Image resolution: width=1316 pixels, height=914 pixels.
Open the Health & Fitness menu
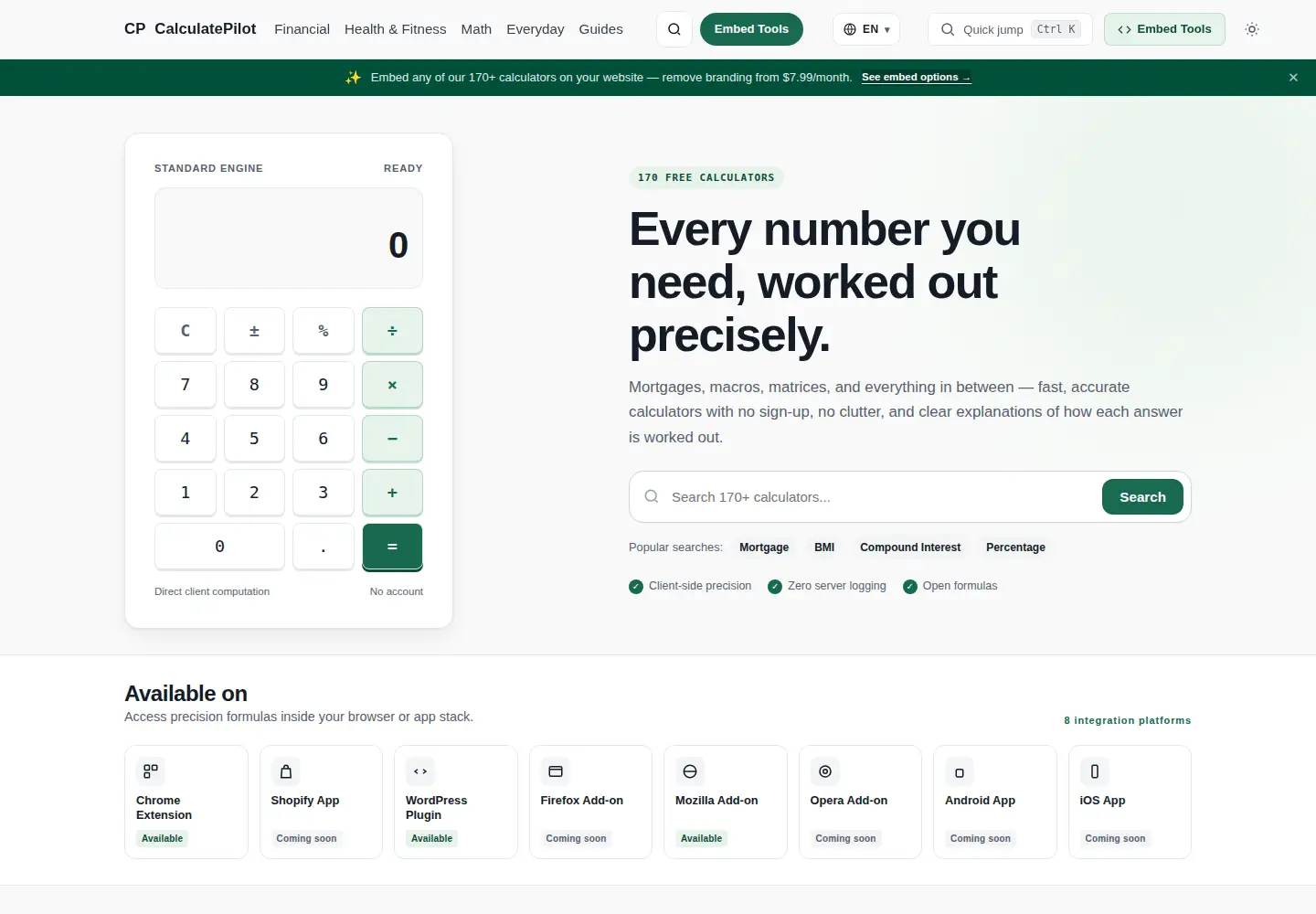(396, 29)
